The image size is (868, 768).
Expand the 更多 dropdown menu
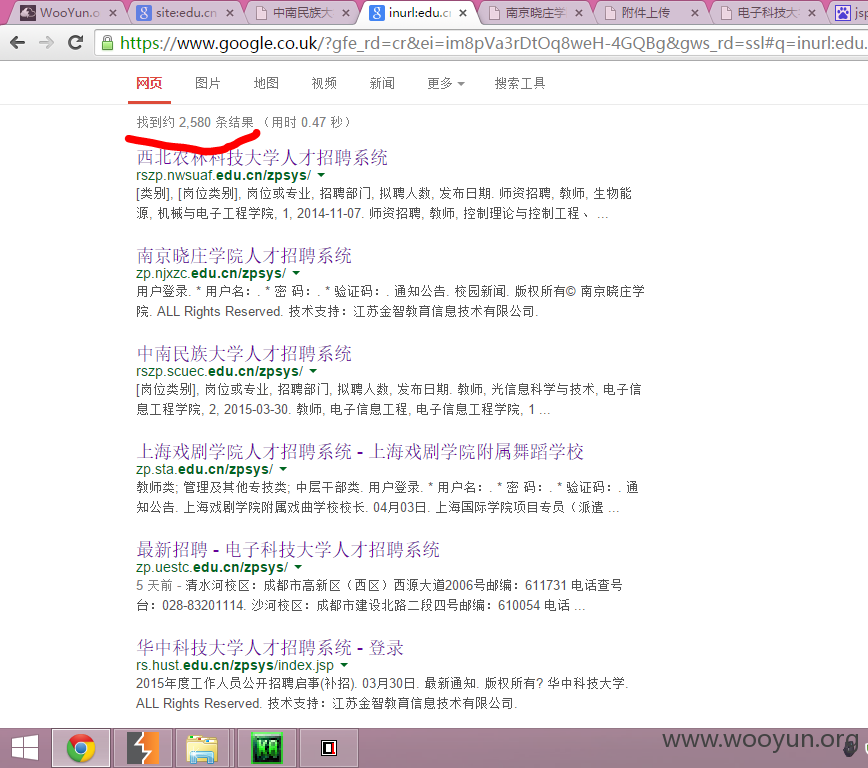(446, 83)
